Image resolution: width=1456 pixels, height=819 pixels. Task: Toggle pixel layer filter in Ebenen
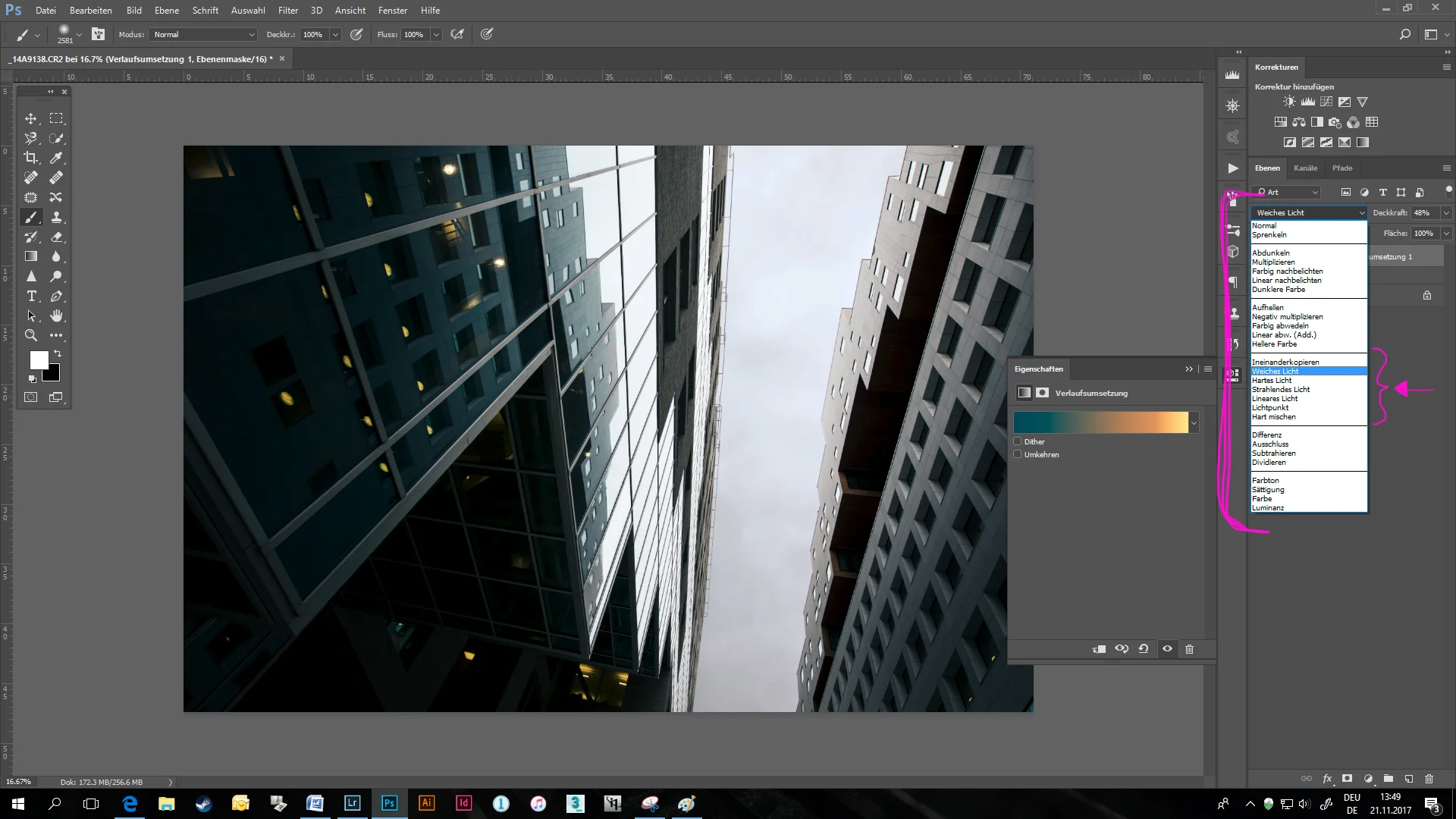[1346, 193]
